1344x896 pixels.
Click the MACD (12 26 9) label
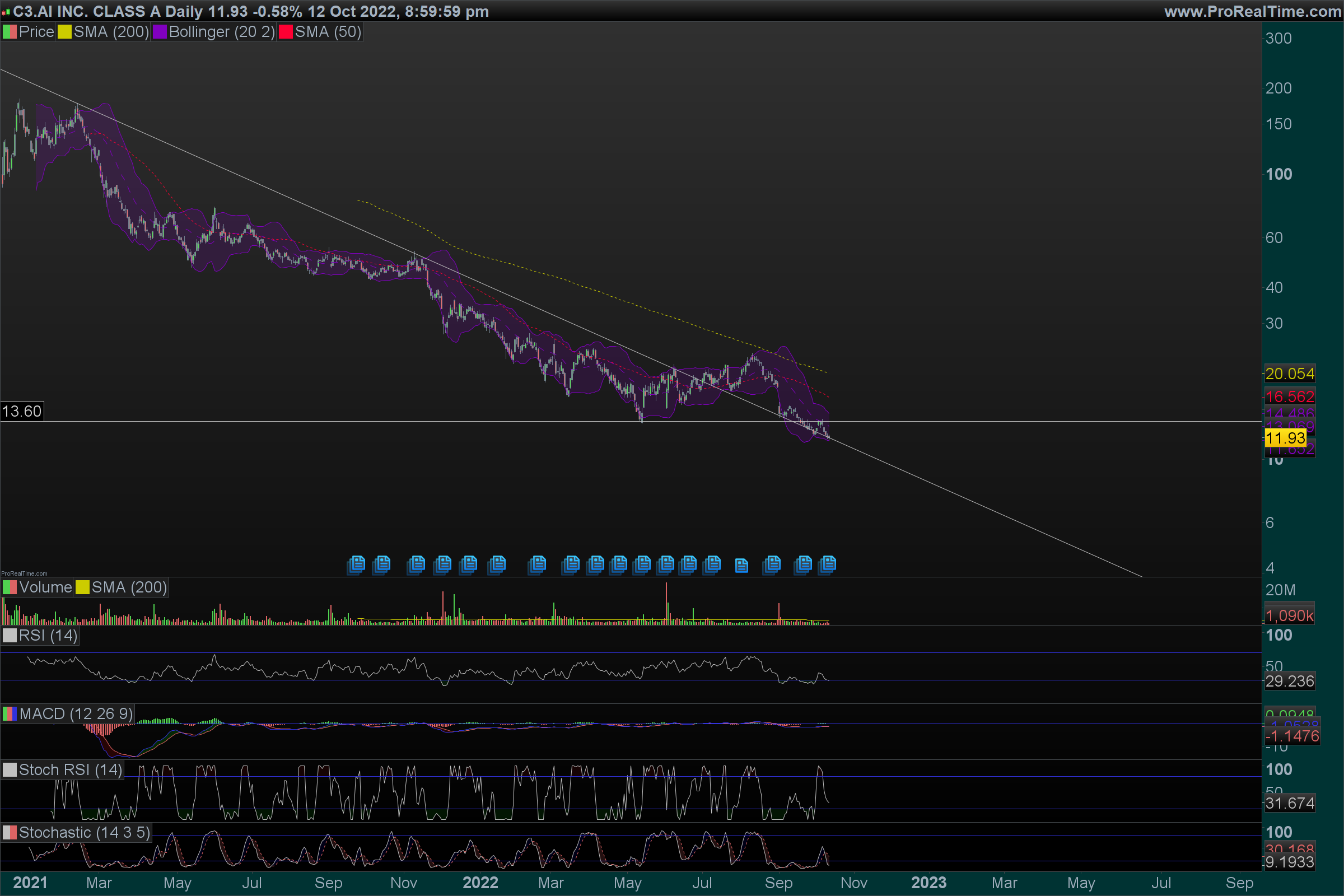(76, 713)
